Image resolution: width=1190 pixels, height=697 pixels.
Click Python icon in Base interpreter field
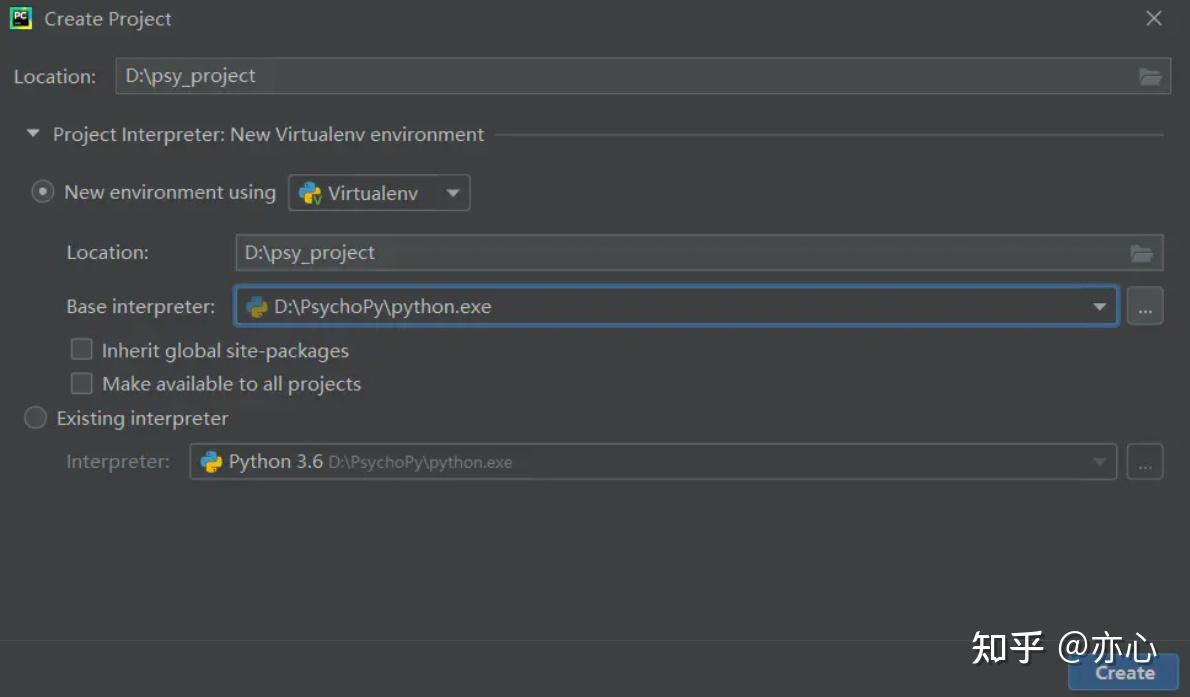257,307
